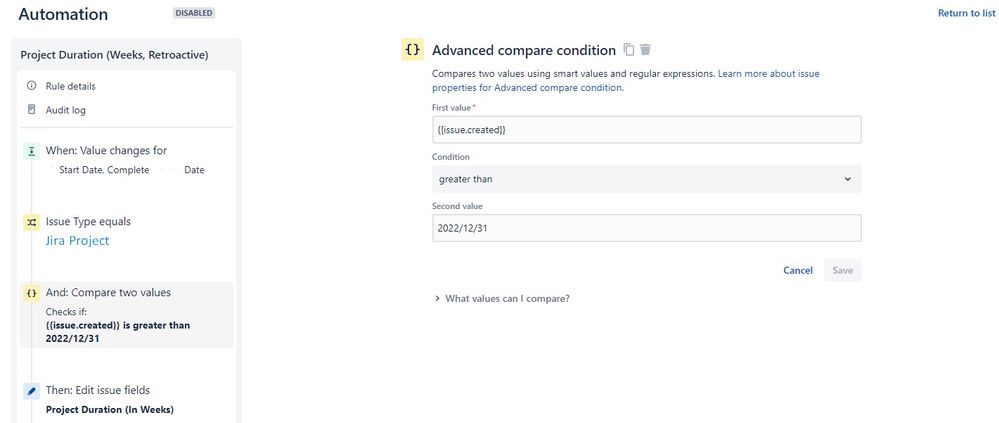
Task: Click the copy component icon
Action: pos(629,50)
